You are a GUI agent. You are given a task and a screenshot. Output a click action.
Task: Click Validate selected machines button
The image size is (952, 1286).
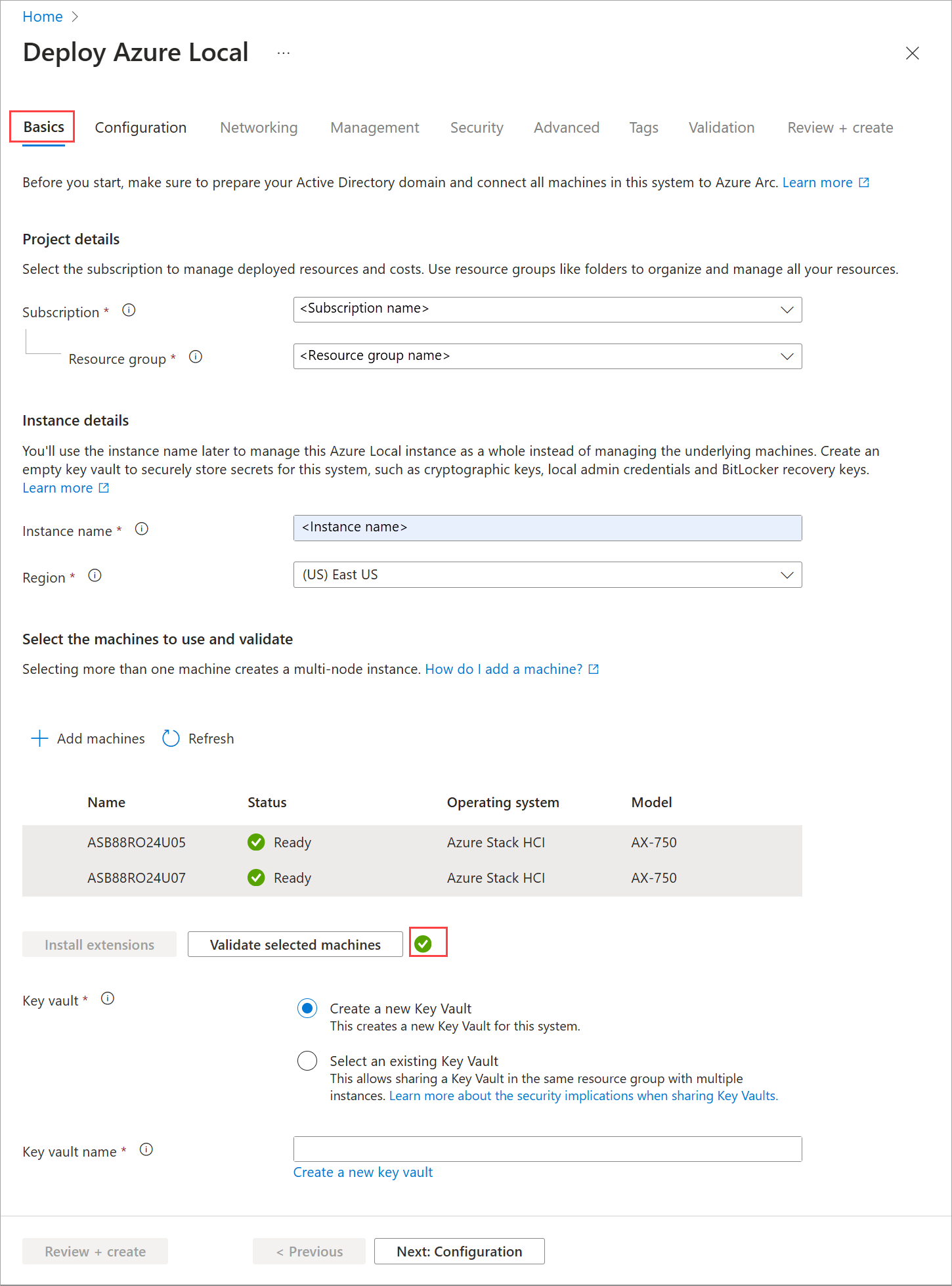click(295, 945)
